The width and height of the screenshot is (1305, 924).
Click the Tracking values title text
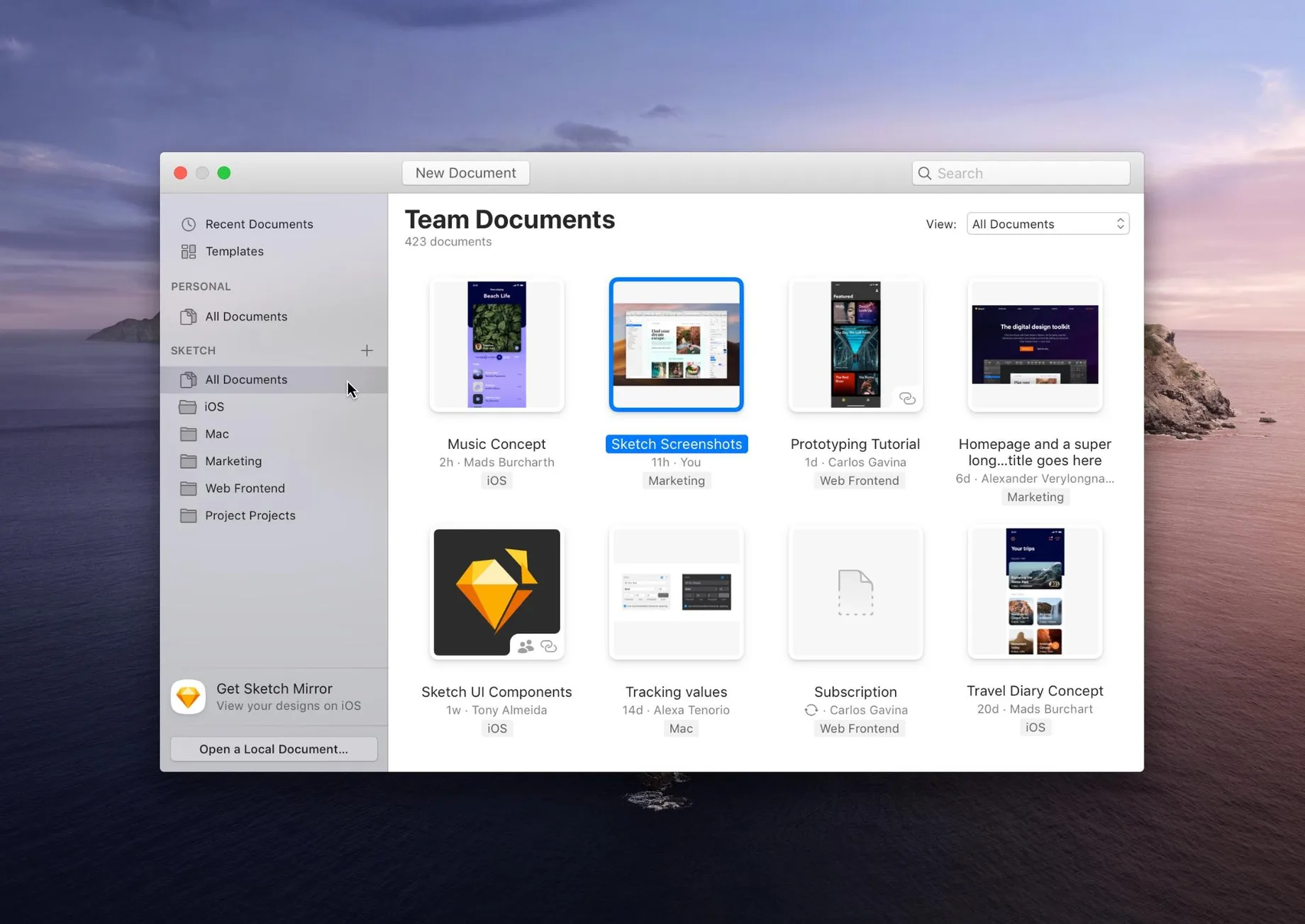click(676, 692)
